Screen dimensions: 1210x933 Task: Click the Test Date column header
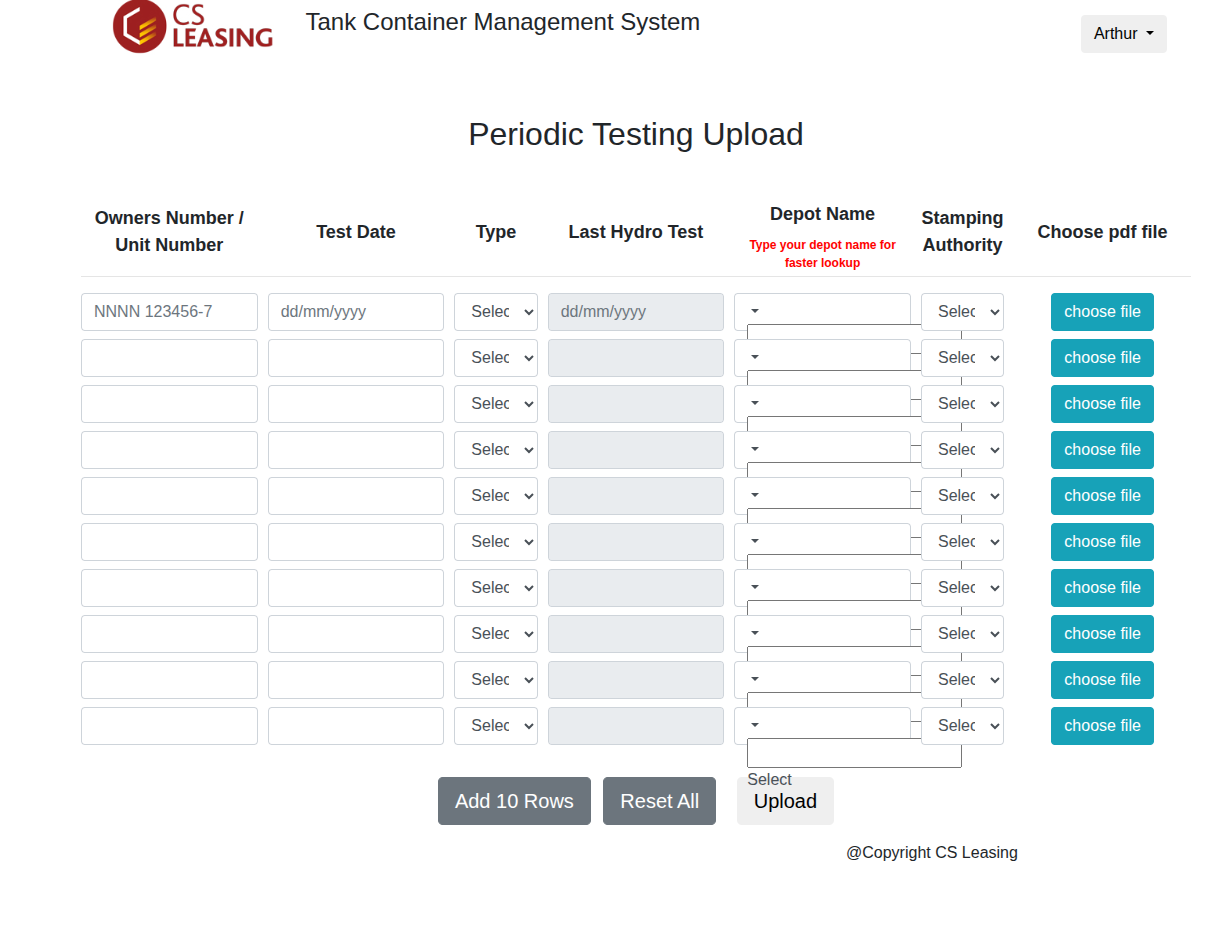point(356,232)
